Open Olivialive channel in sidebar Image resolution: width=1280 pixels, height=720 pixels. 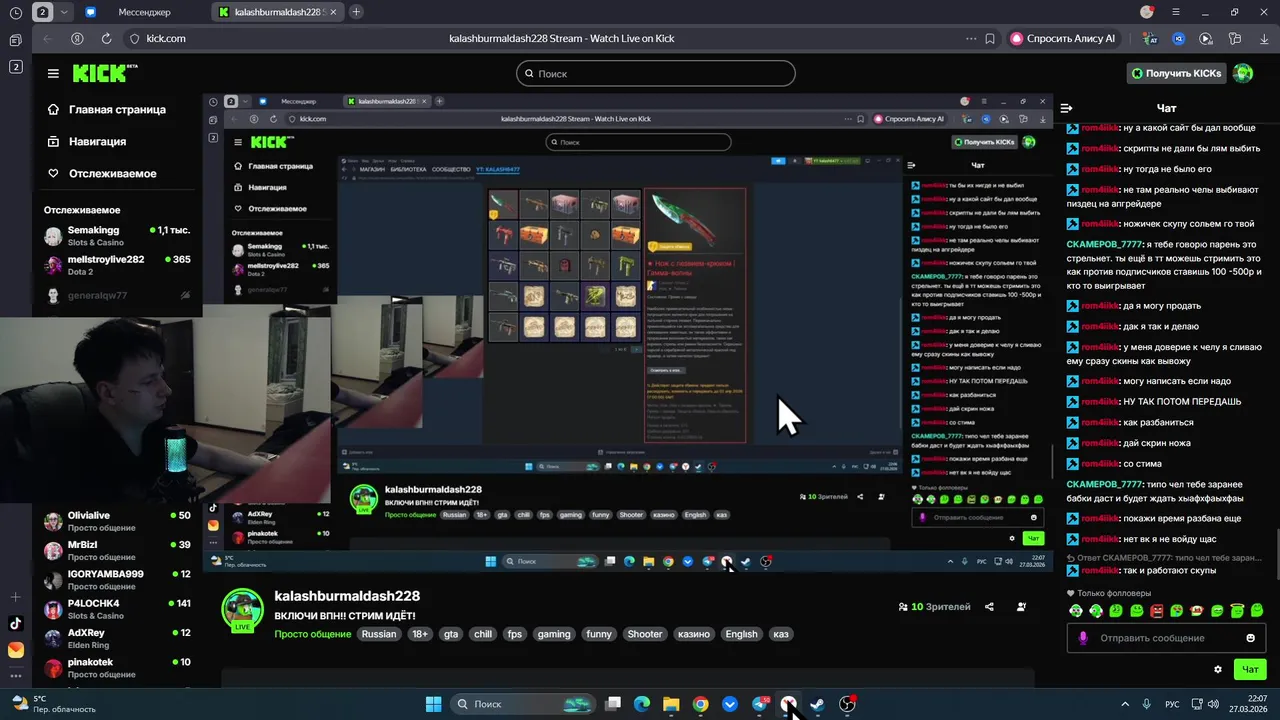coord(117,521)
